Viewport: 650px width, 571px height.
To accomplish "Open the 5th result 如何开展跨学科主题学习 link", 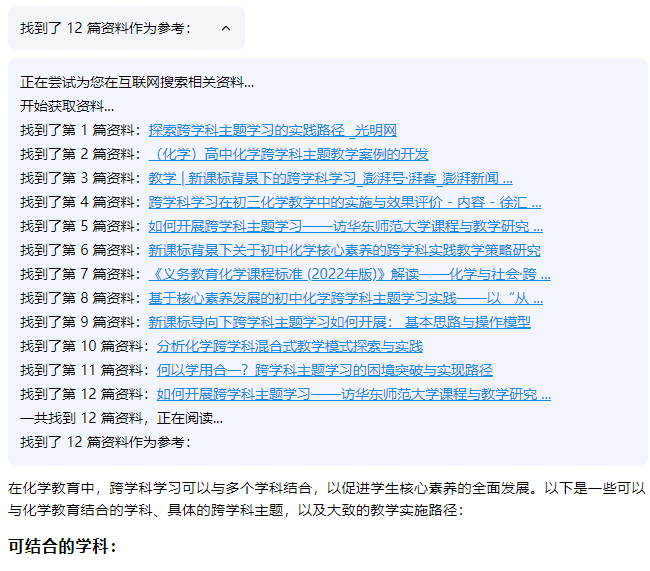I will (x=346, y=226).
